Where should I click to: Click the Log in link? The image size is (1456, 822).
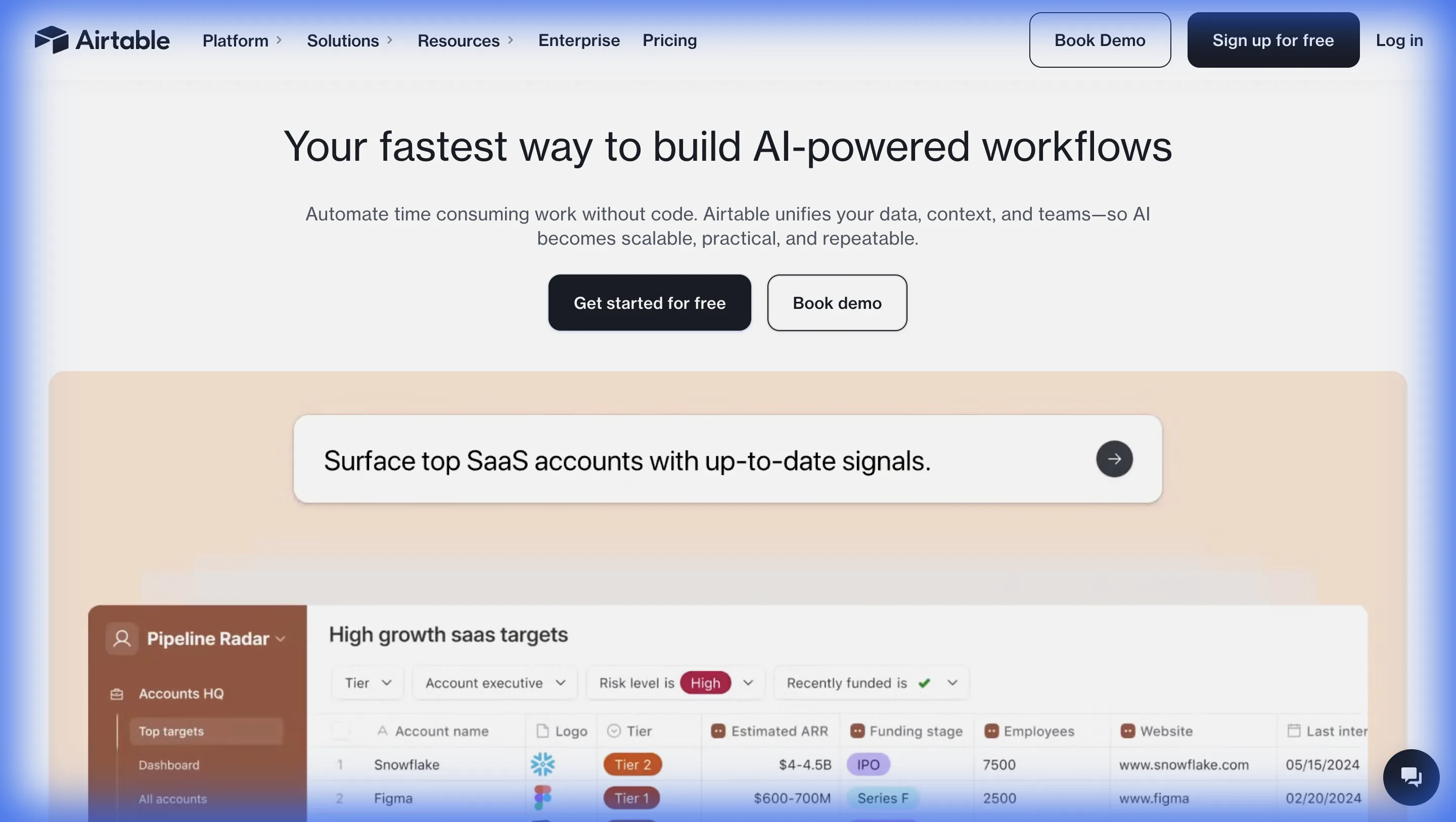tap(1399, 40)
